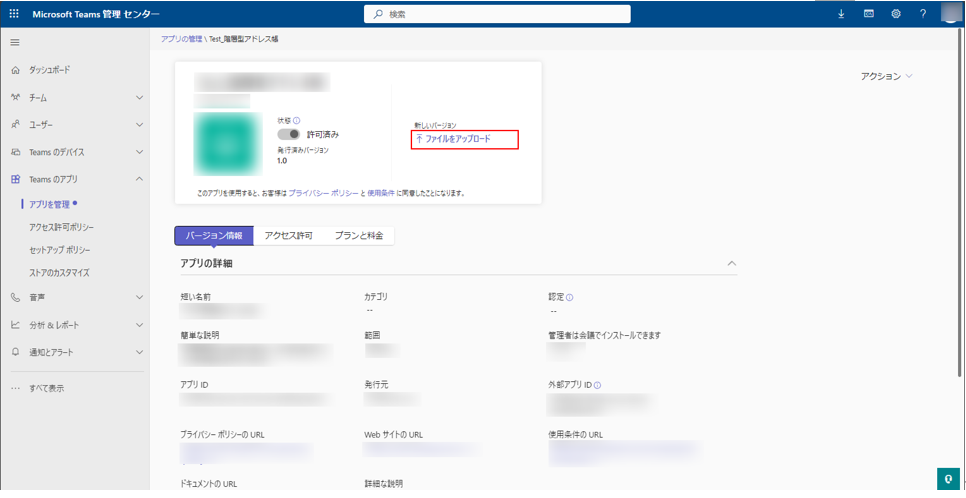
Task: Open Cloud Shell icon in the header
Action: click(869, 14)
